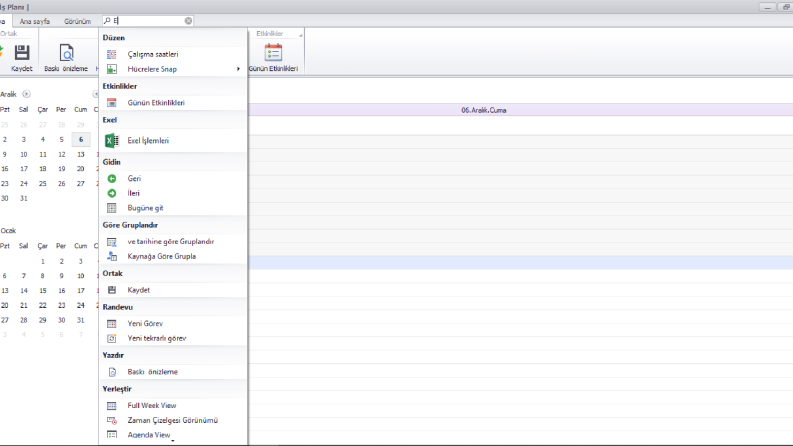Click the Yeni Görev icon
This screenshot has width=793, height=446.
point(112,324)
